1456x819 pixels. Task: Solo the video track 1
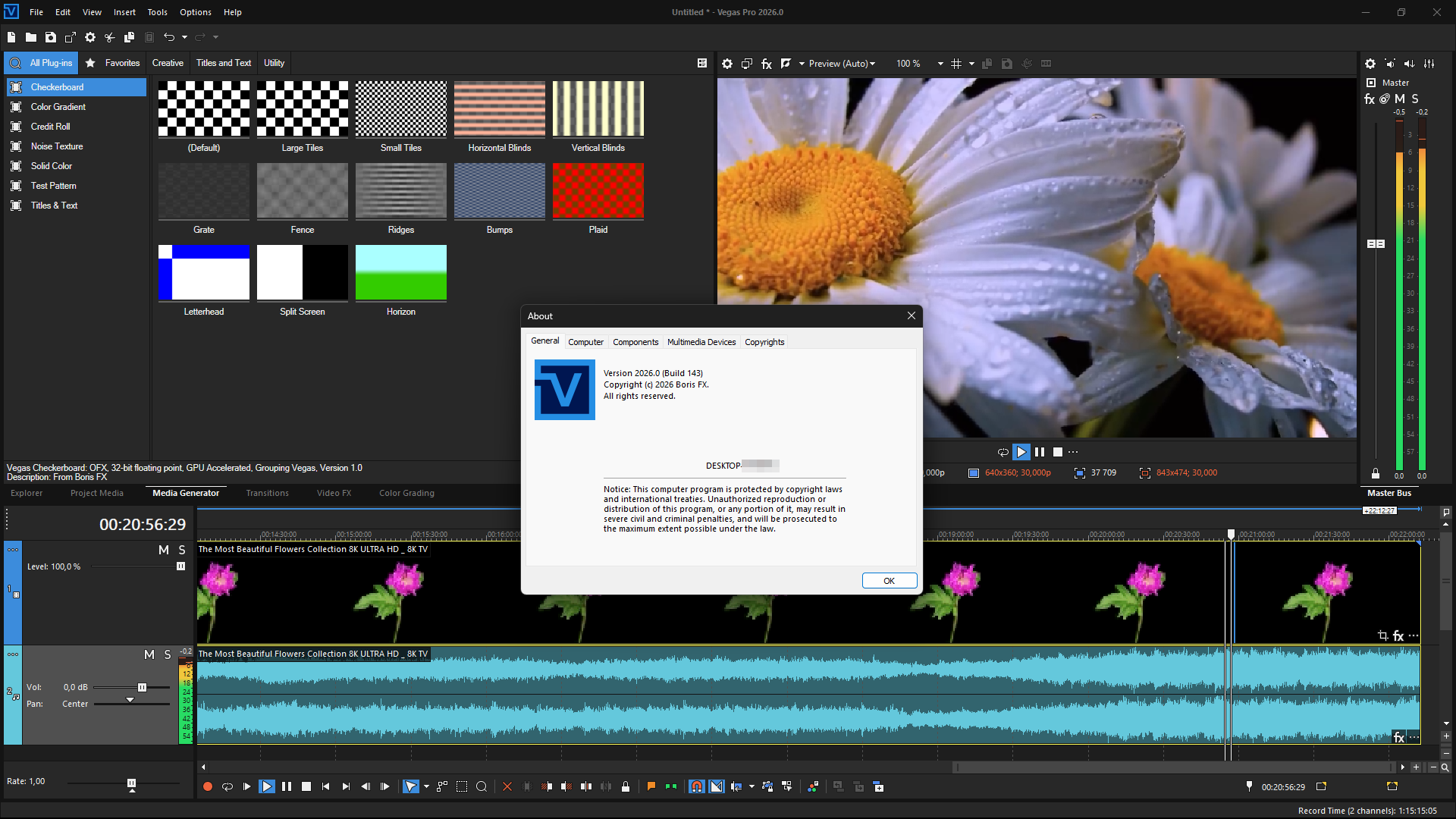(182, 550)
